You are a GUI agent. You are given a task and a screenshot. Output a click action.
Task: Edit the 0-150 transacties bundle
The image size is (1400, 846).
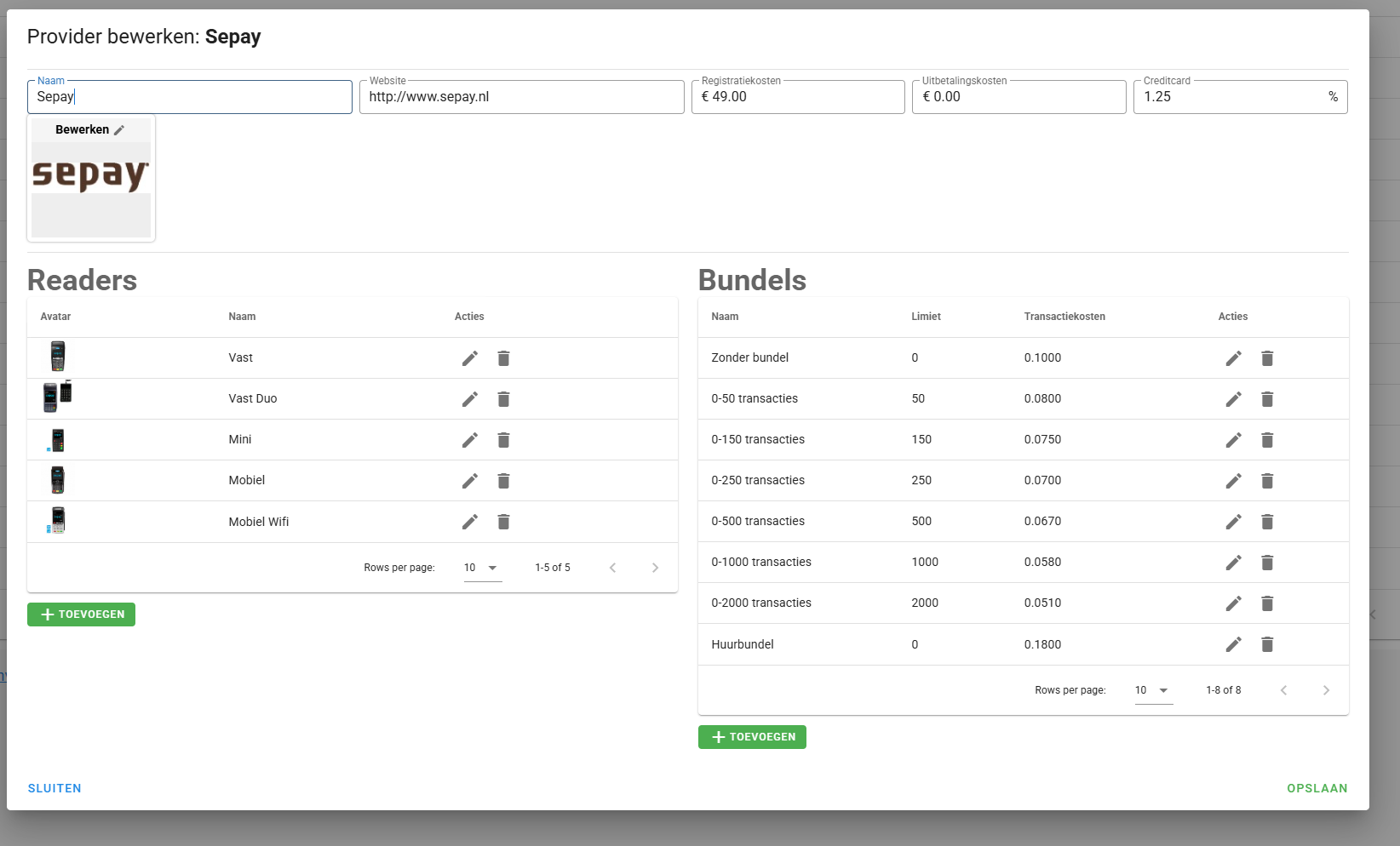tap(1234, 440)
